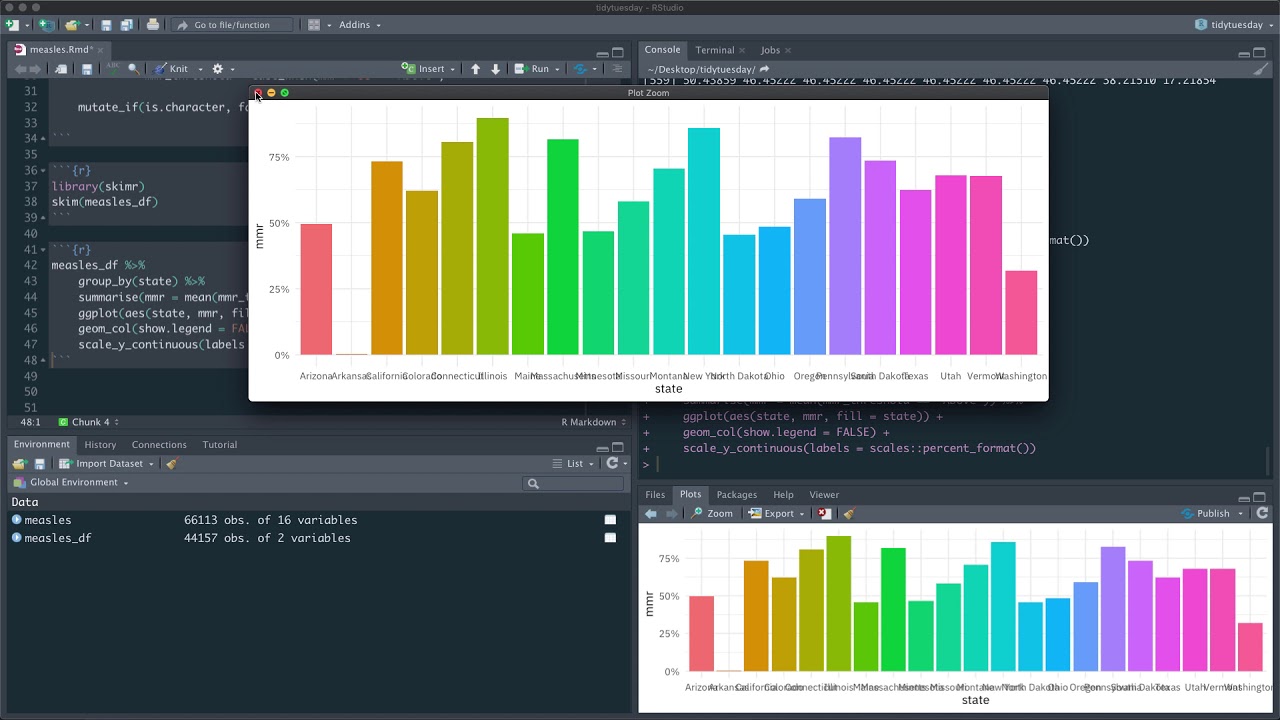
Task: Change R Markdown file type selector
Action: point(594,422)
